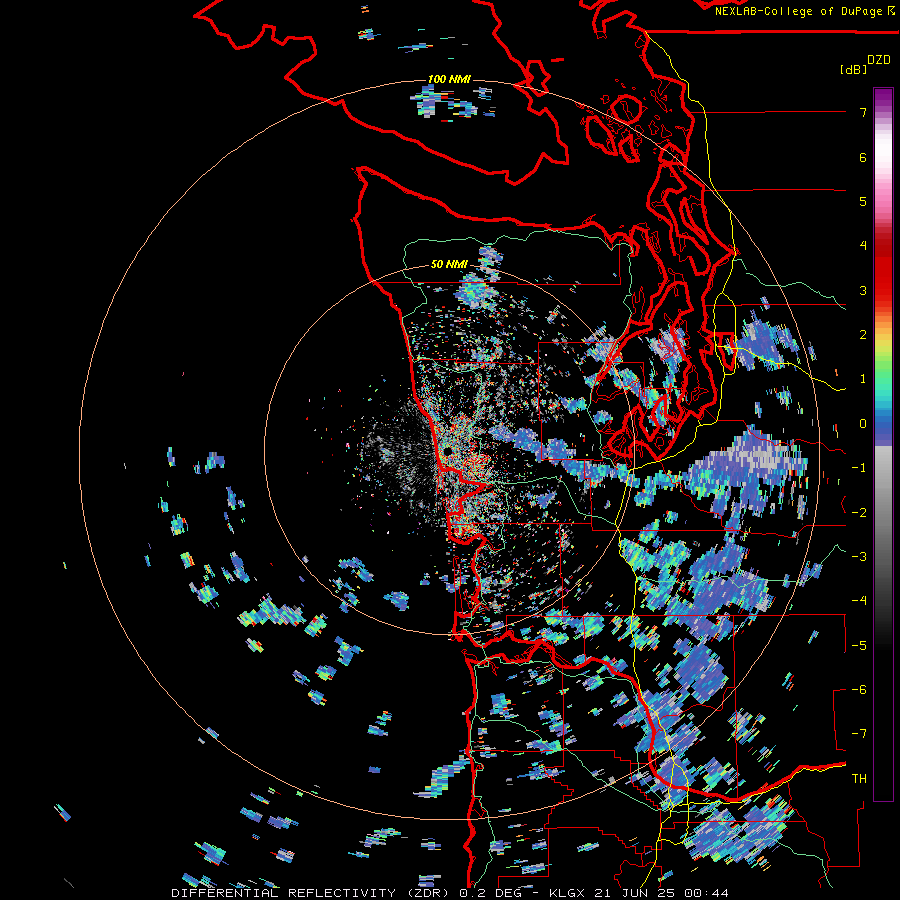Click the black radar site dot
900x900 pixels.
pos(447,452)
